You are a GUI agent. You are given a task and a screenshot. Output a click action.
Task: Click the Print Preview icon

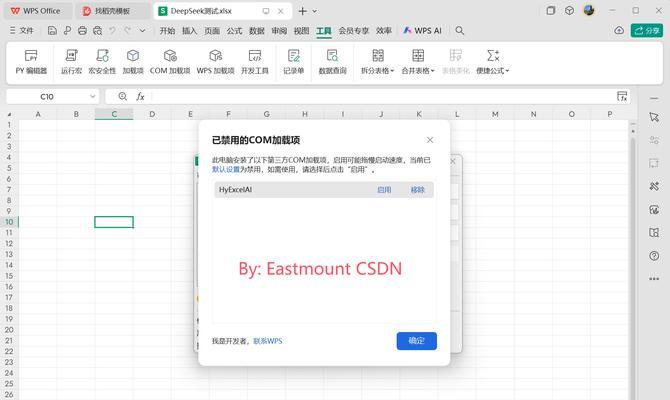point(98,30)
